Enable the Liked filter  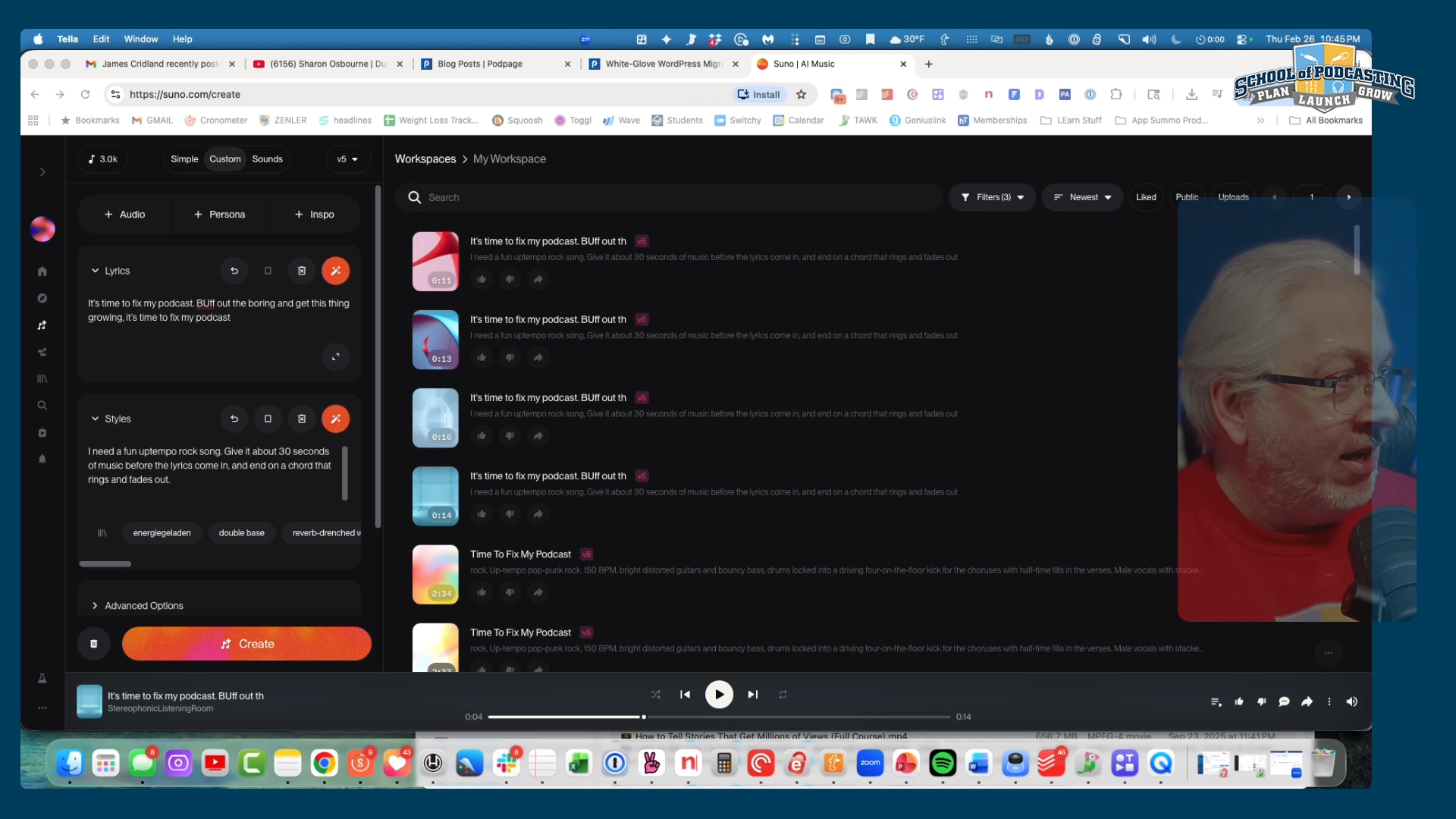[1145, 197]
